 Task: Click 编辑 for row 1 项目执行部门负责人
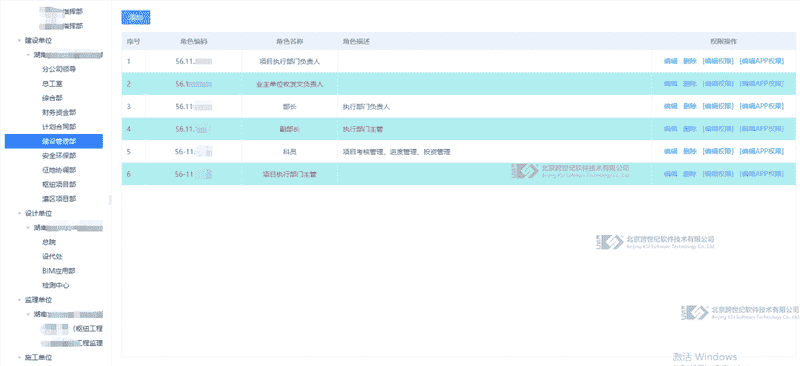pos(670,61)
